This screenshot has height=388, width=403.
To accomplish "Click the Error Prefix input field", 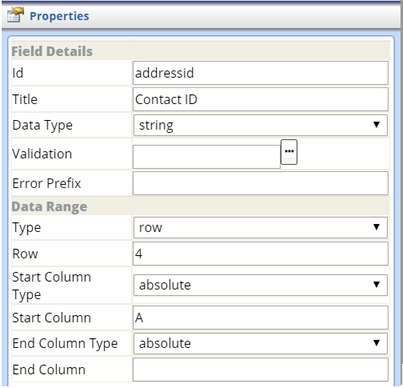I will (x=261, y=183).
